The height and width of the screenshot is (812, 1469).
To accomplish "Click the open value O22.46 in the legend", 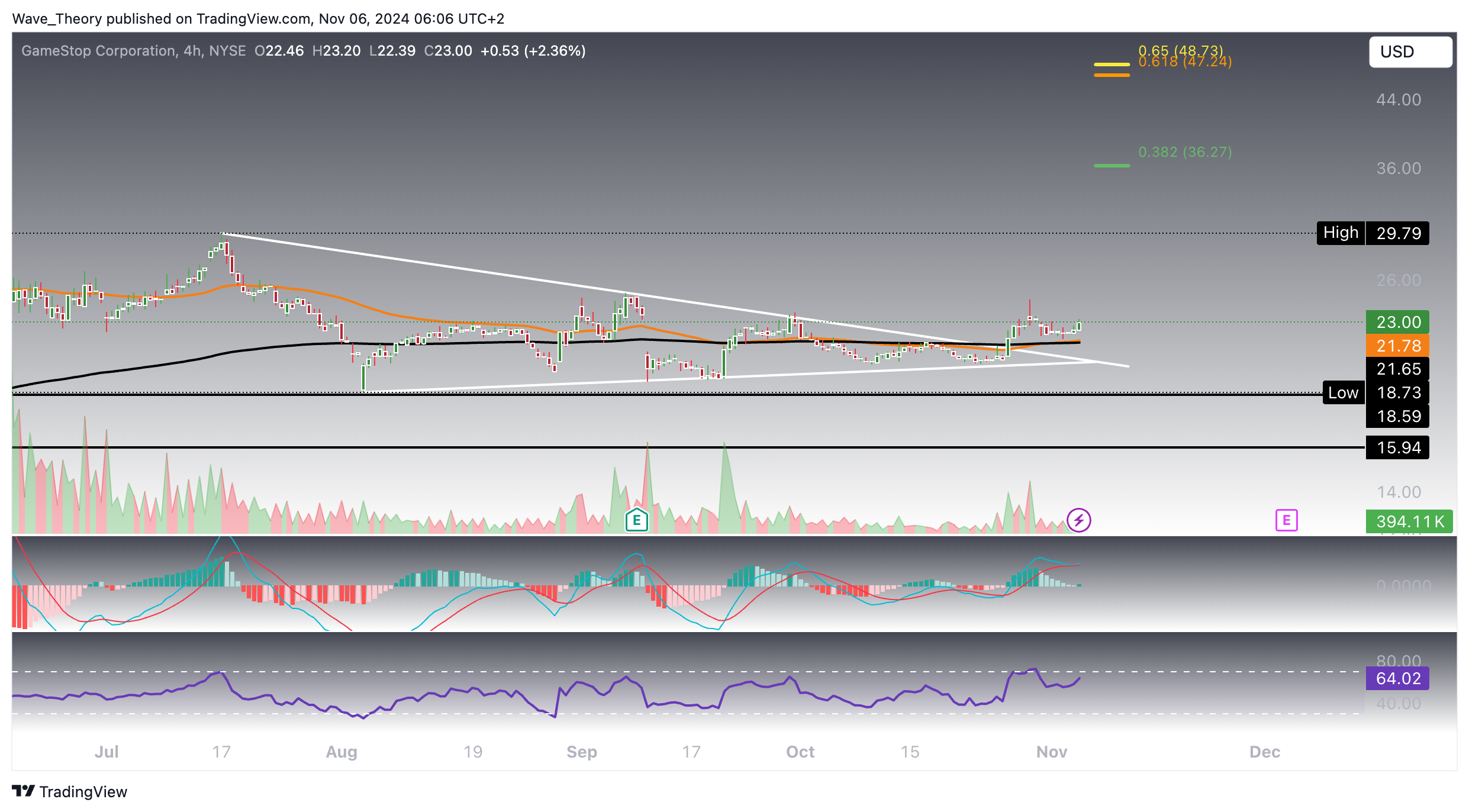I will [279, 51].
